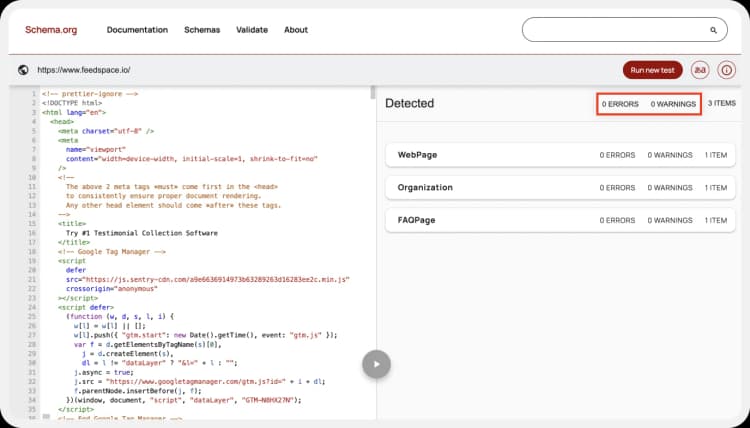750x428 pixels.
Task: Open the Documentation menu item
Action: click(137, 30)
